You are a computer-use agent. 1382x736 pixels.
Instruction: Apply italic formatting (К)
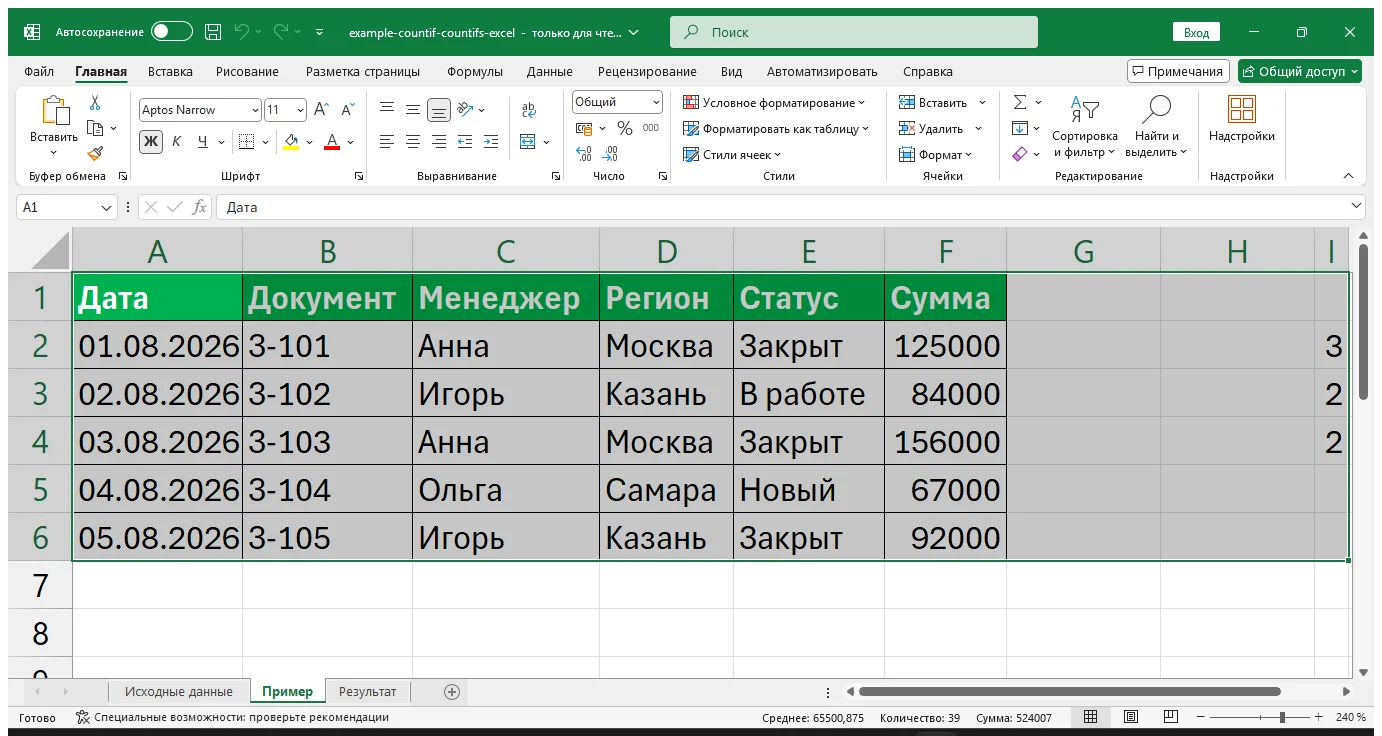coord(177,141)
